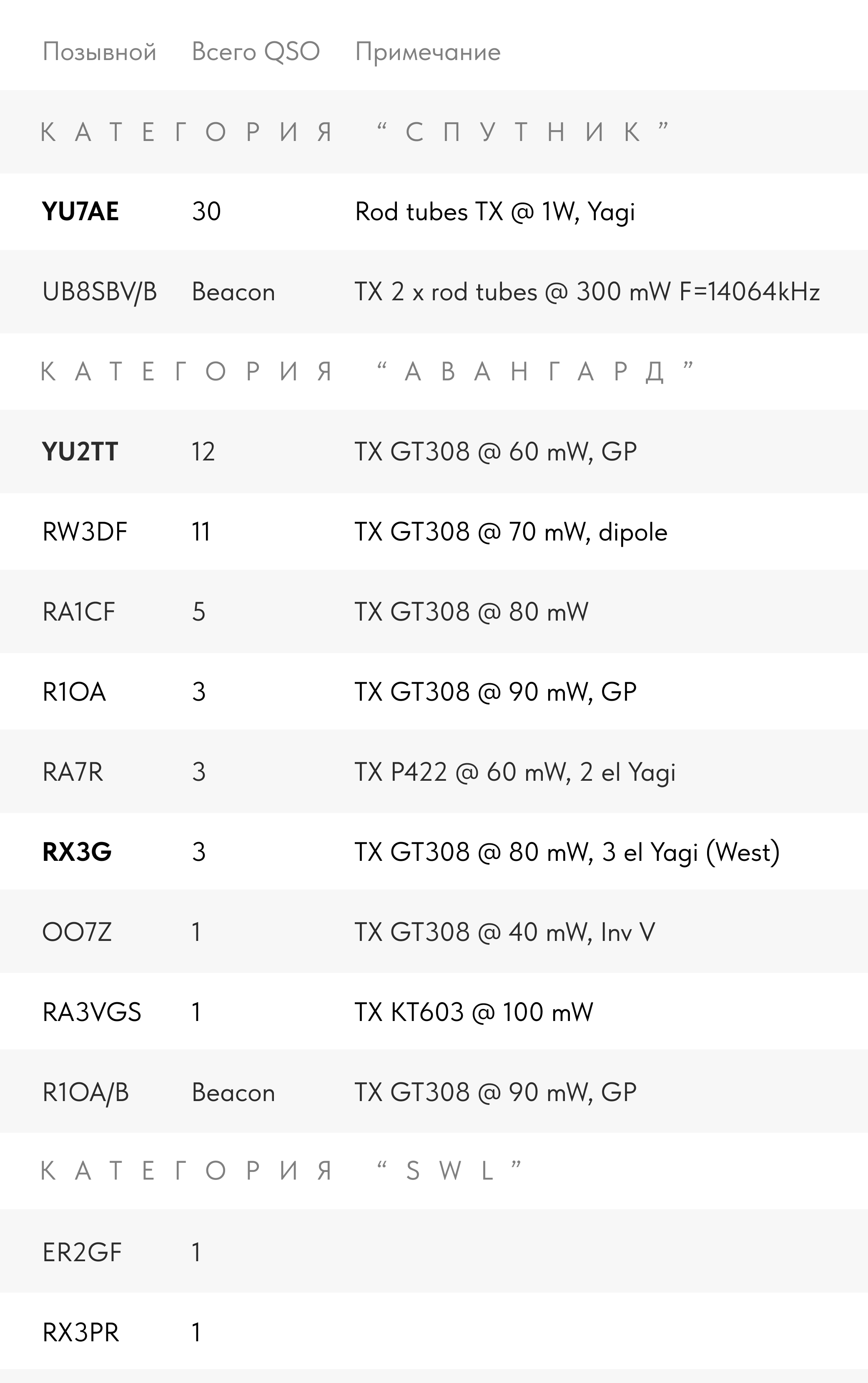868x1383 pixels.
Task: Click the Примечание column header
Action: pos(428,52)
